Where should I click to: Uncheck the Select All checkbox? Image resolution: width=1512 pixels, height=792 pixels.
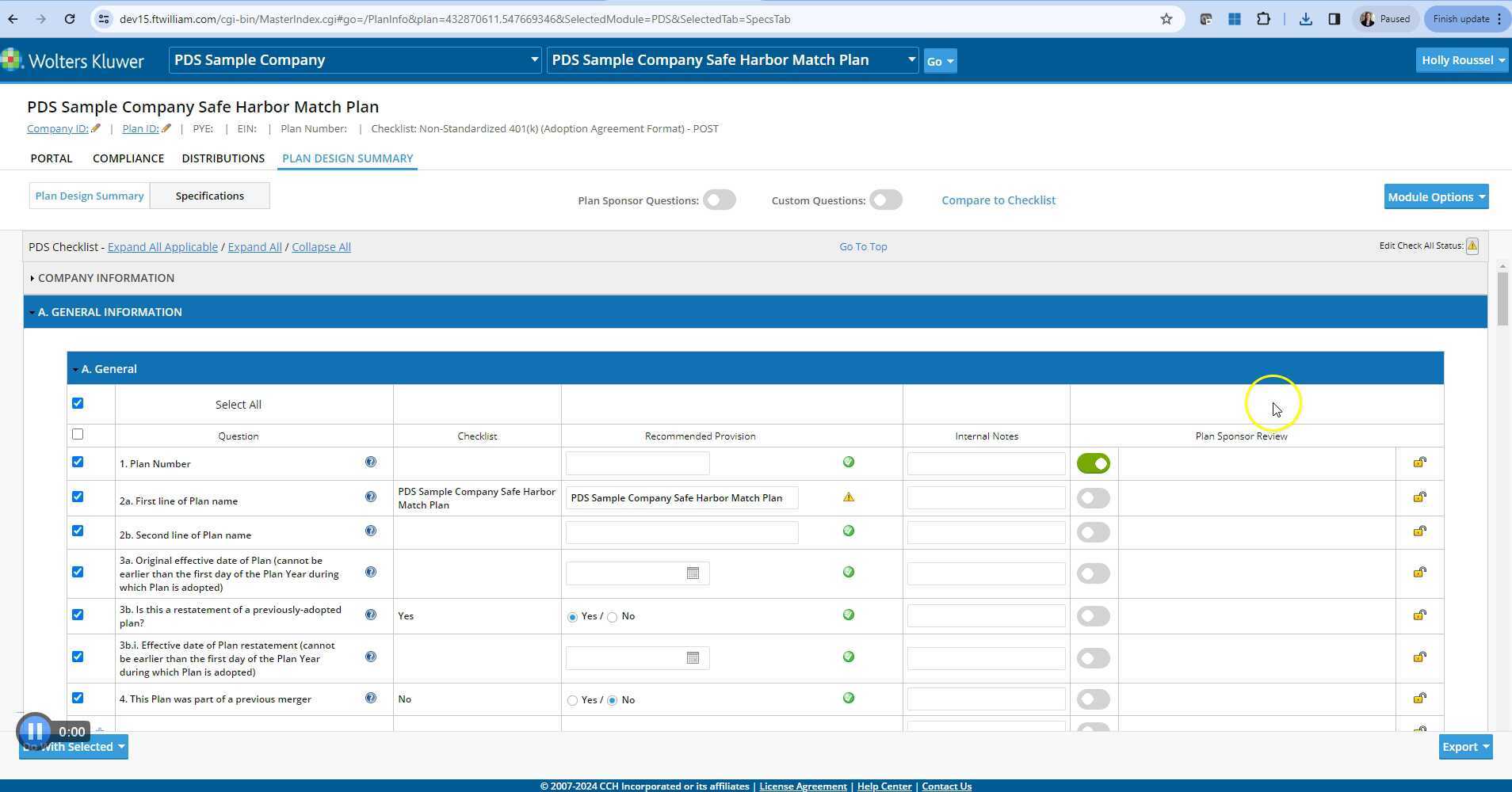[x=78, y=403]
